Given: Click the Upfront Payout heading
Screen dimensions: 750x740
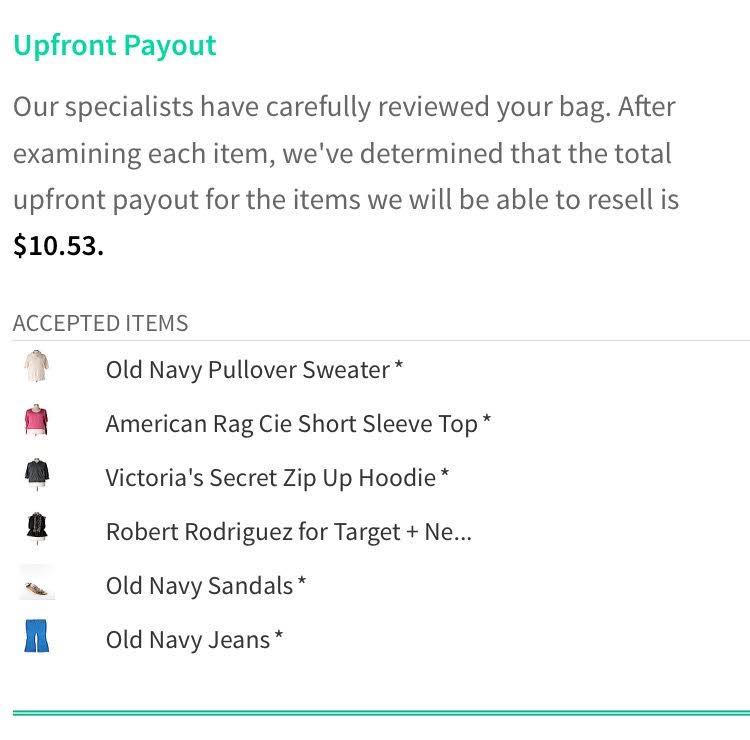Looking at the screenshot, I should [115, 46].
